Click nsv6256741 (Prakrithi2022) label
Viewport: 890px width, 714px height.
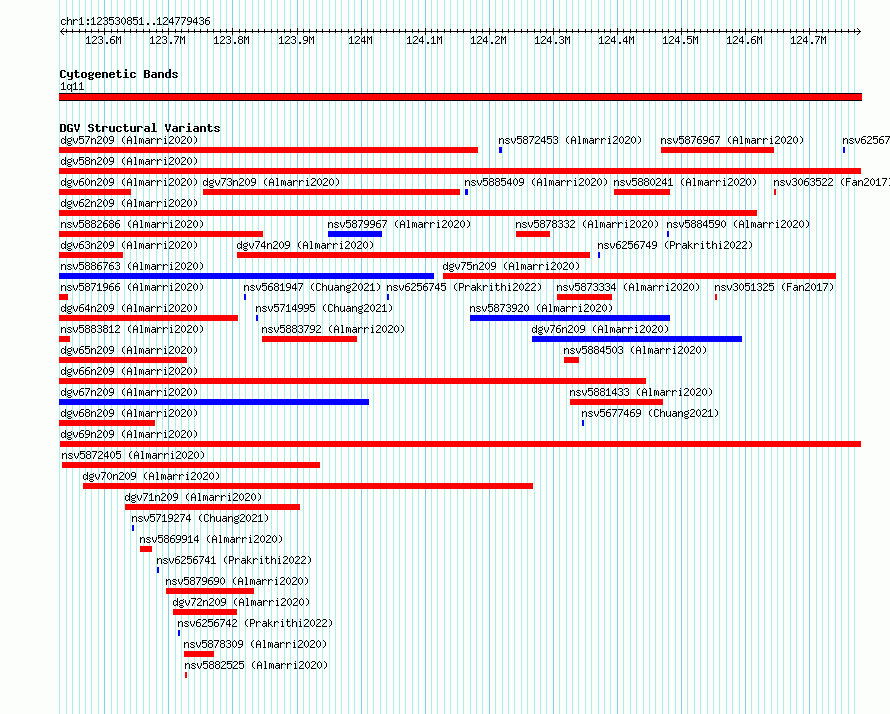point(234,560)
